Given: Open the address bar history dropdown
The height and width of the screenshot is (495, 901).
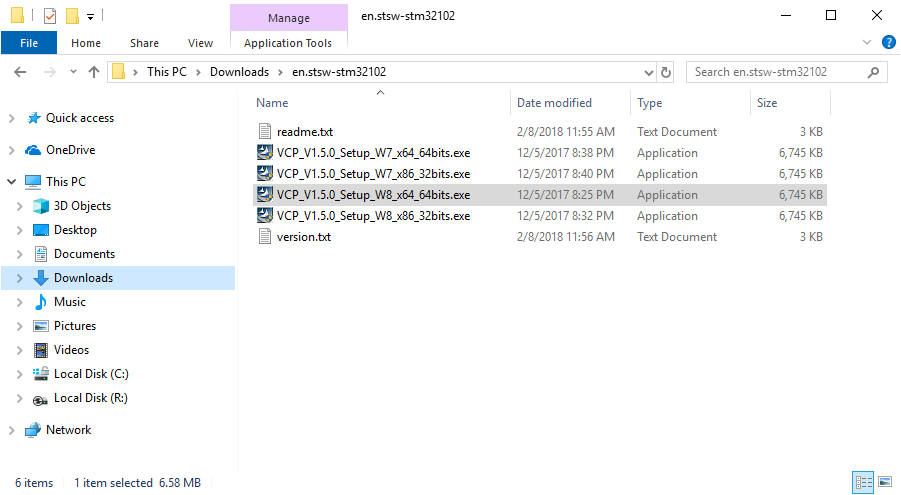Looking at the screenshot, I should [x=649, y=72].
